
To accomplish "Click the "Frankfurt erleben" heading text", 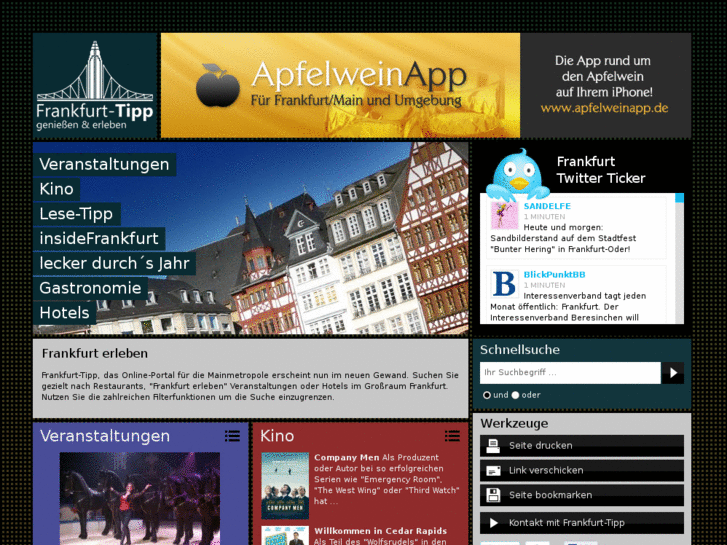I will point(95,353).
